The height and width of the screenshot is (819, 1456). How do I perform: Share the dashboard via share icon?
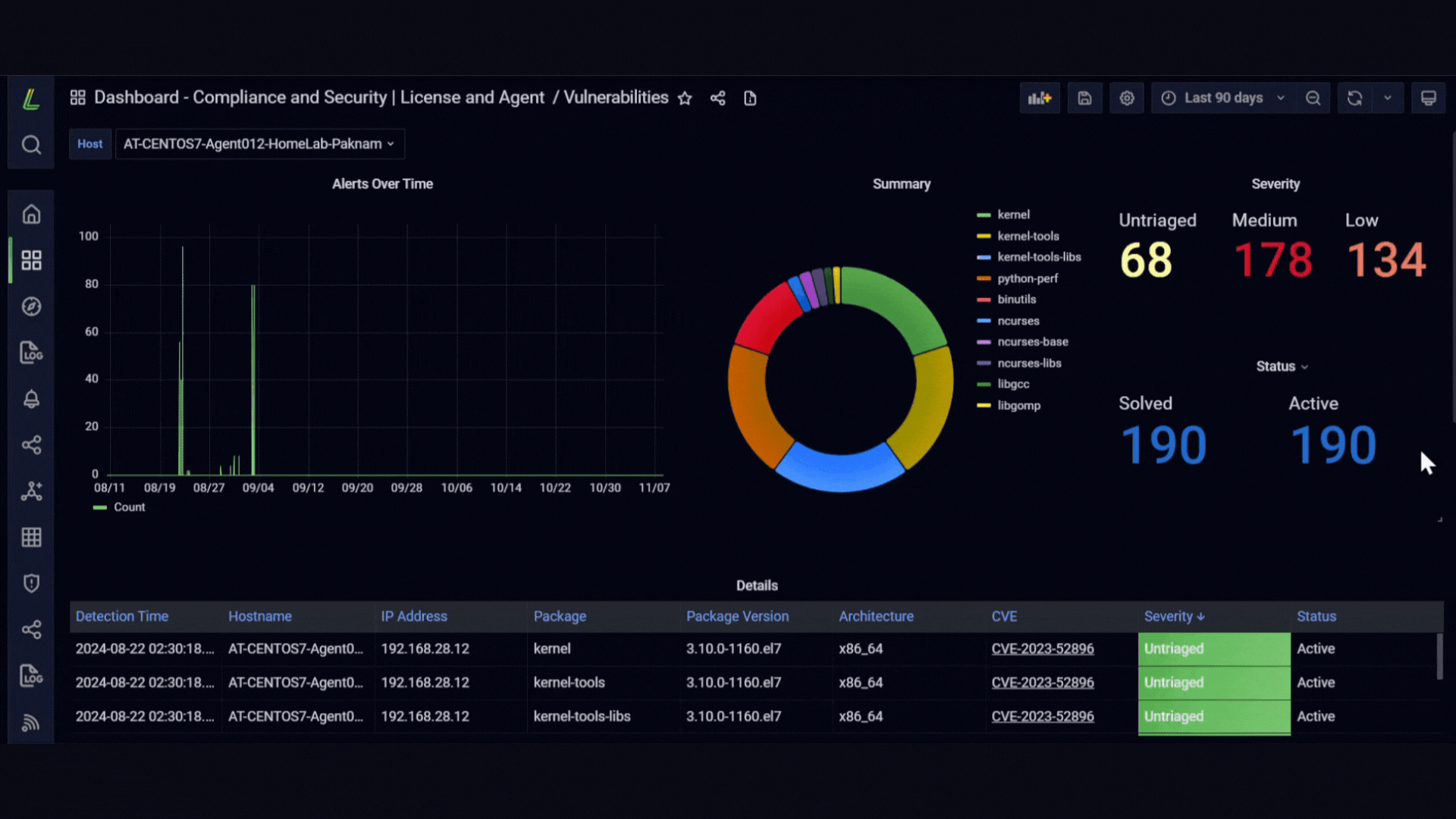(717, 99)
